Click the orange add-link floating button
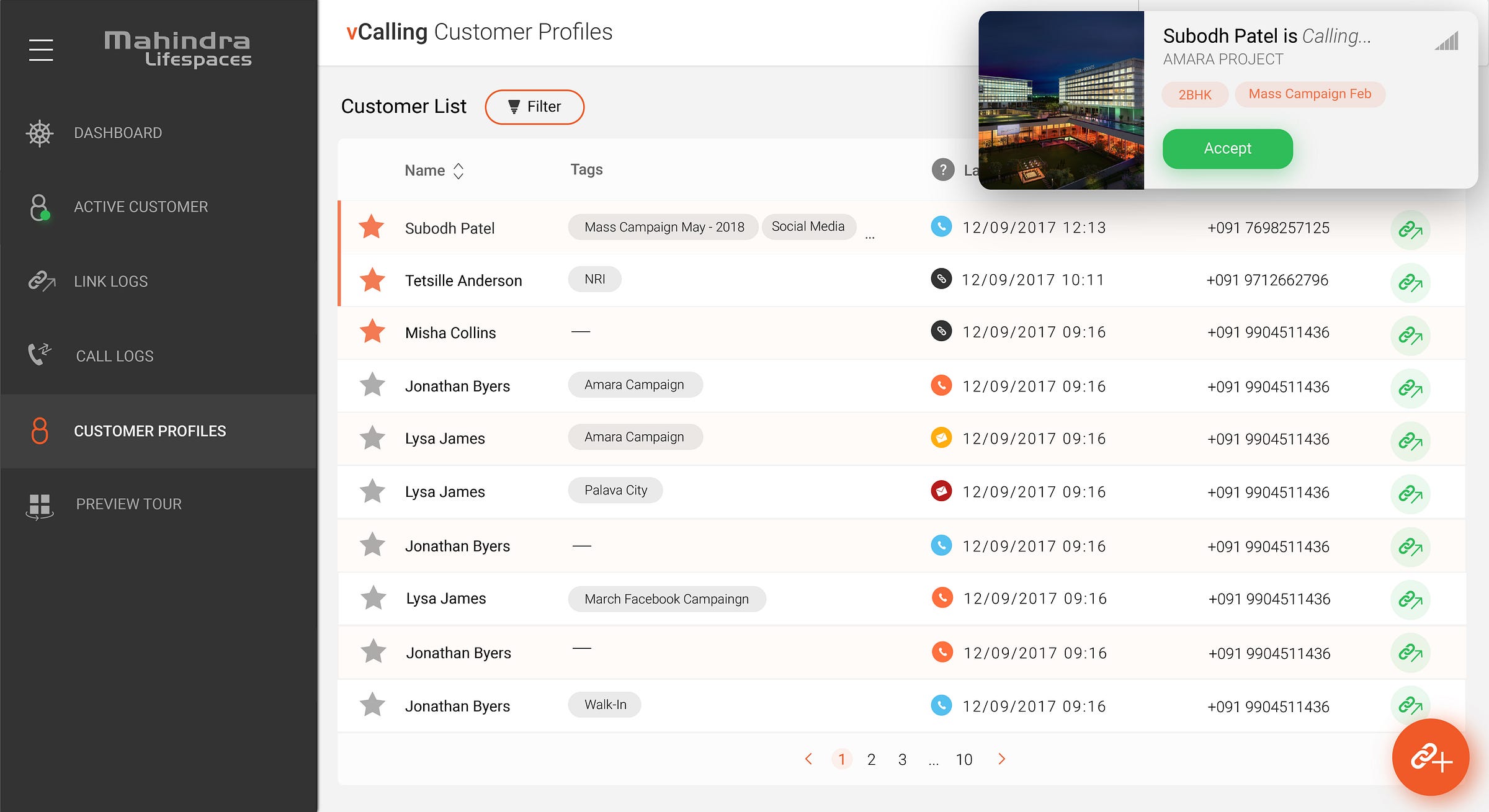This screenshot has width=1489, height=812. tap(1430, 757)
